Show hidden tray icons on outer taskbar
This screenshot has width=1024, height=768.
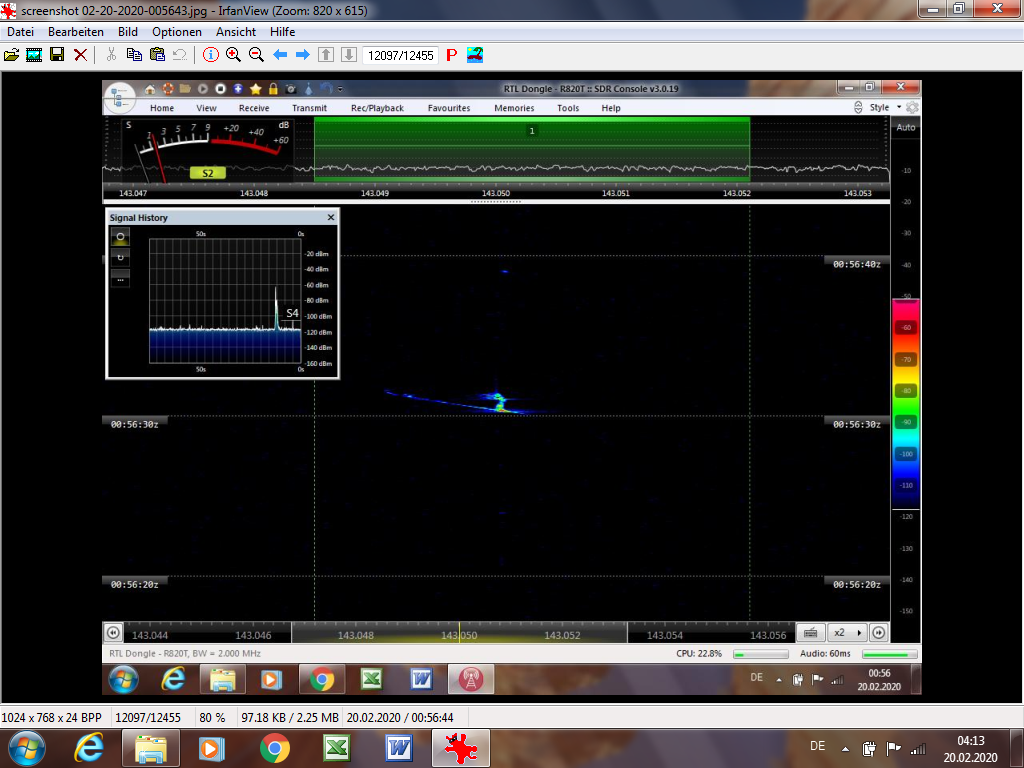point(846,748)
